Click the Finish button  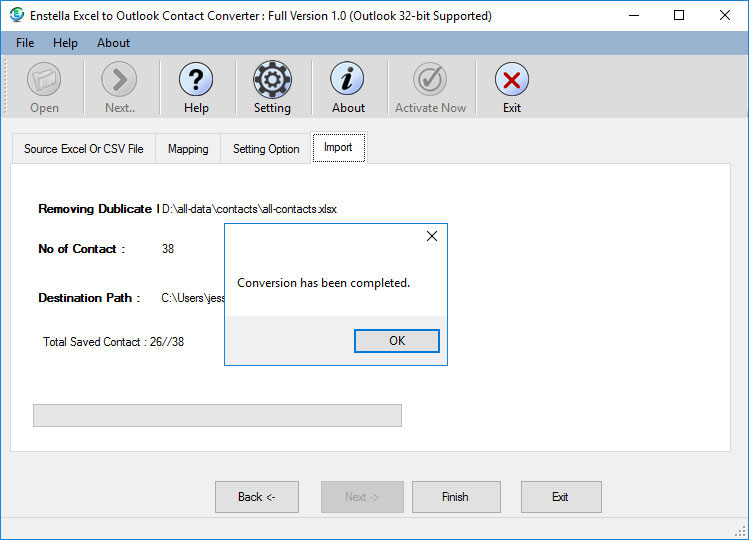(x=455, y=497)
